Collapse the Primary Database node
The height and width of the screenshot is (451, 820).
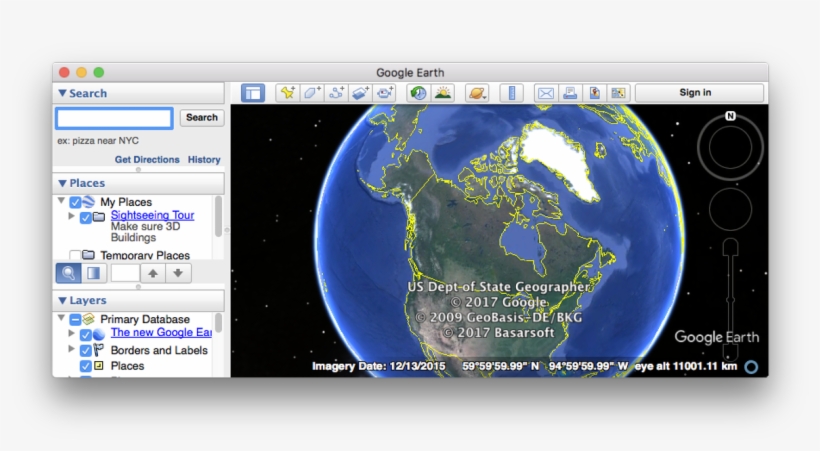pyautogui.click(x=61, y=318)
